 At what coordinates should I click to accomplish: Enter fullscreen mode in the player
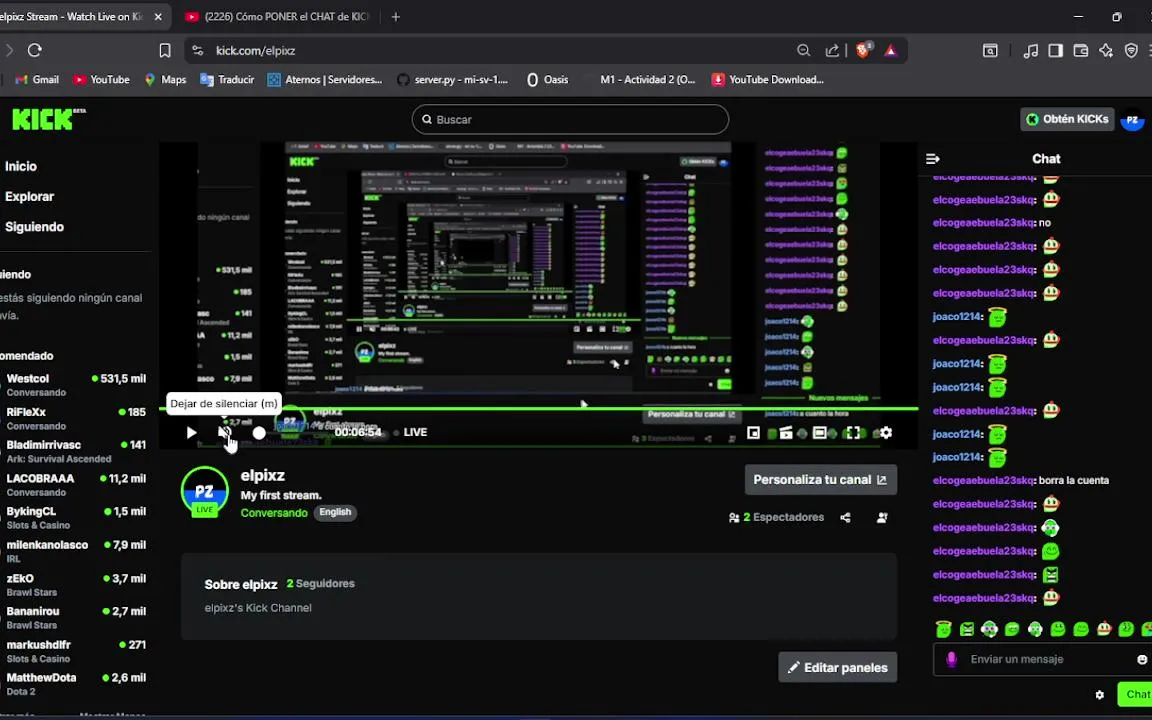(x=852, y=433)
